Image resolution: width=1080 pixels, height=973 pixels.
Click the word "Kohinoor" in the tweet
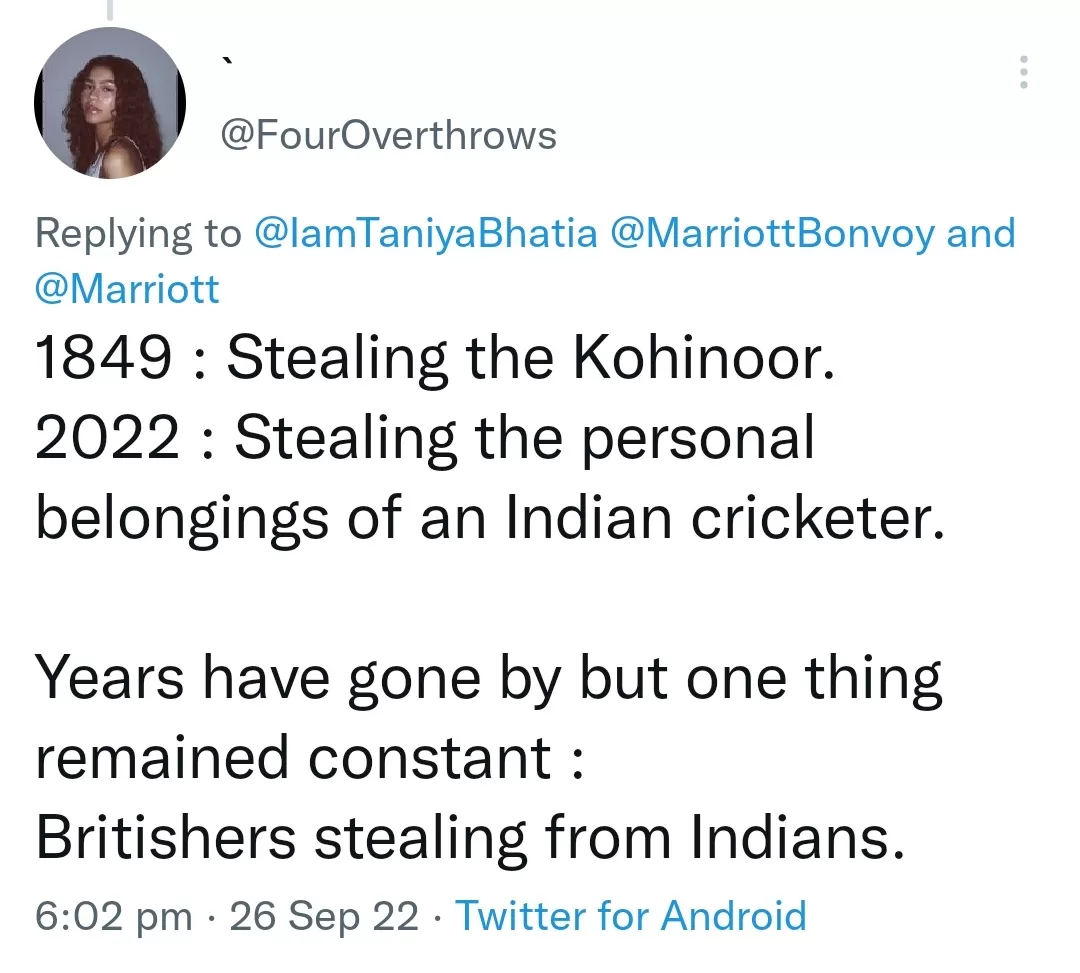tap(703, 360)
